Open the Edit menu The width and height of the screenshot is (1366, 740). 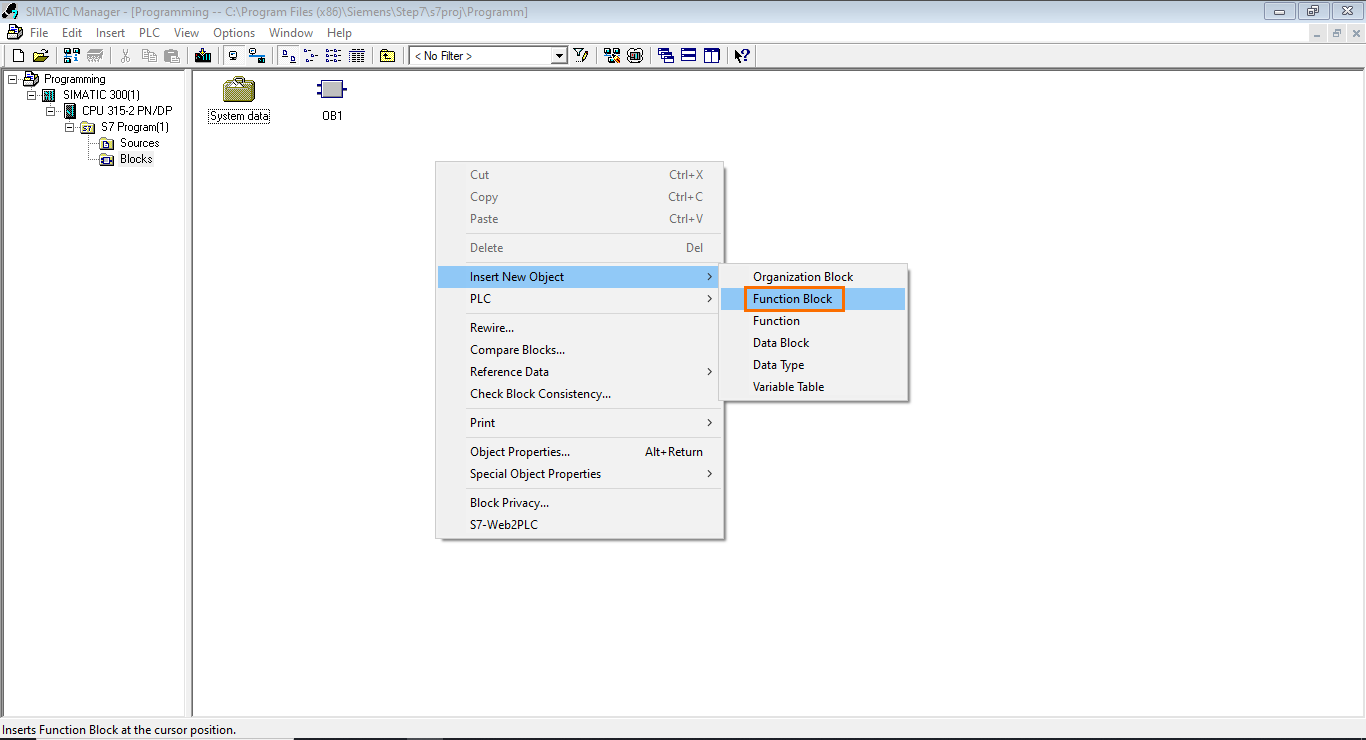pos(72,33)
